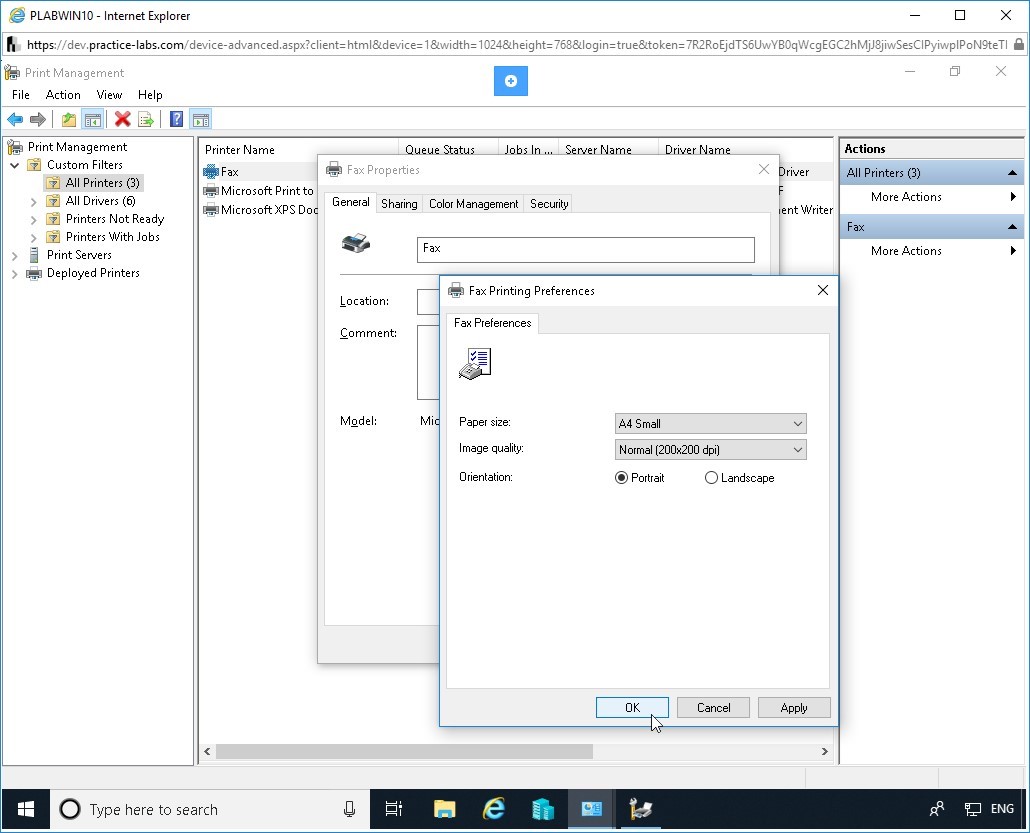Collapse the Custom Filters tree node
This screenshot has width=1030, height=833.
14,165
